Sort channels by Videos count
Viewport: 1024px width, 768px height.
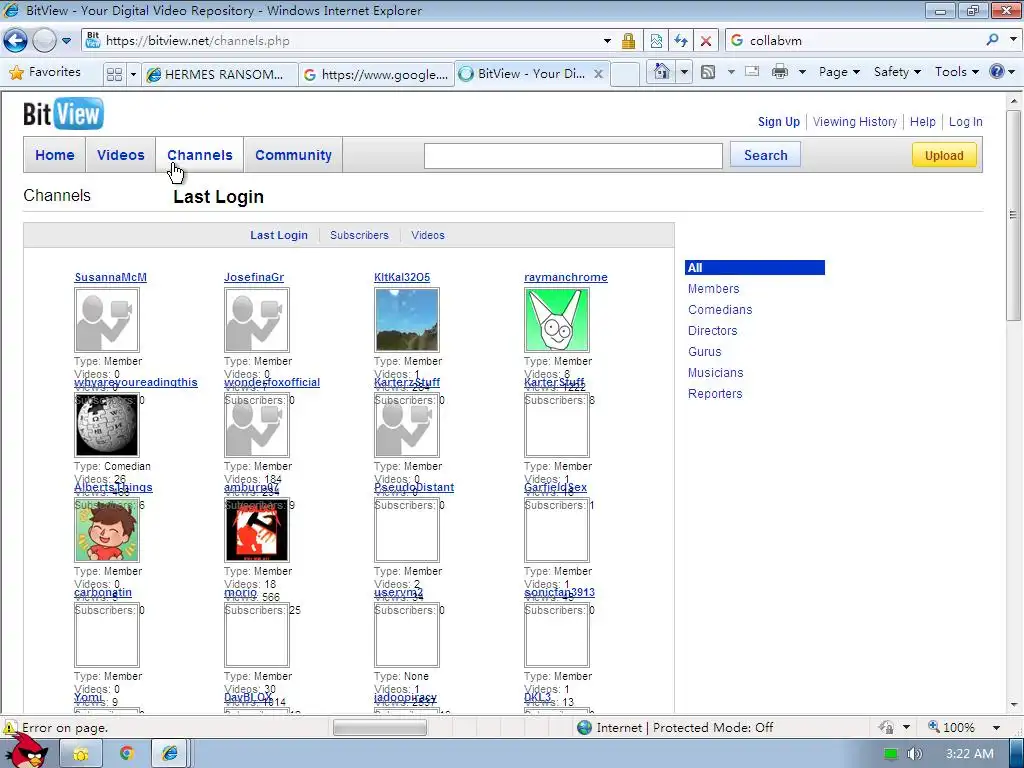point(428,235)
